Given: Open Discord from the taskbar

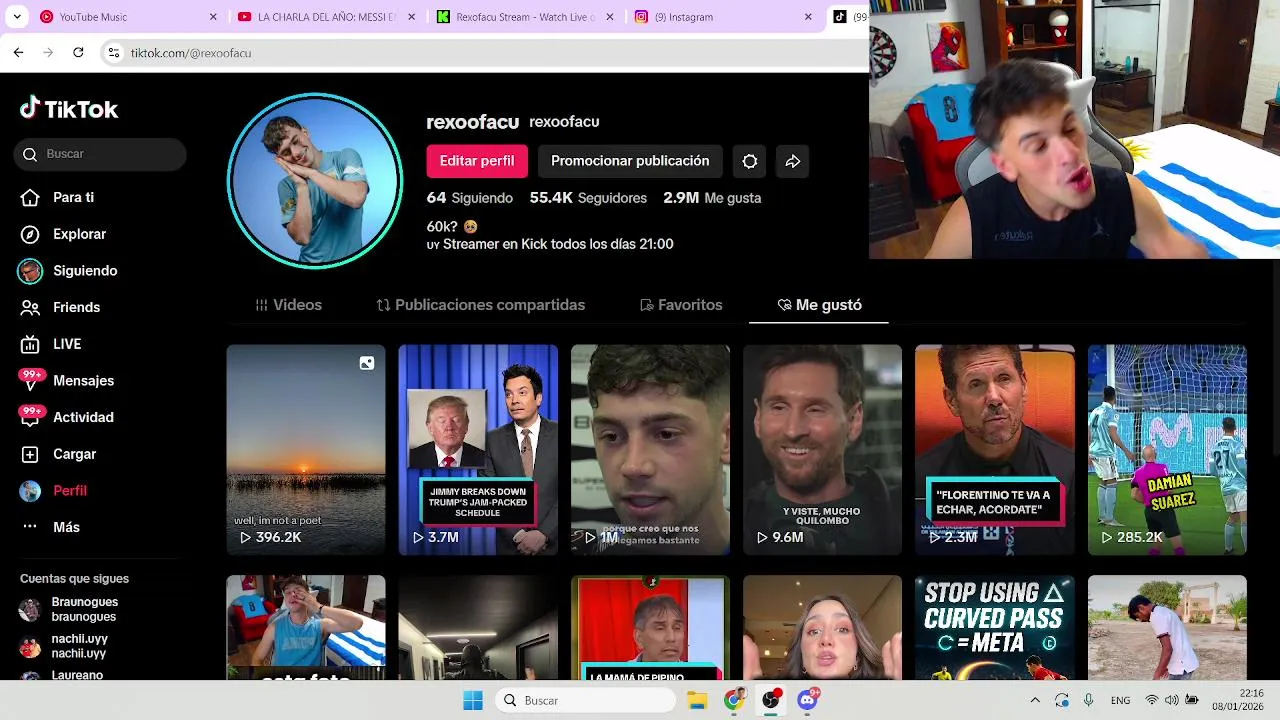Looking at the screenshot, I should coord(808,700).
